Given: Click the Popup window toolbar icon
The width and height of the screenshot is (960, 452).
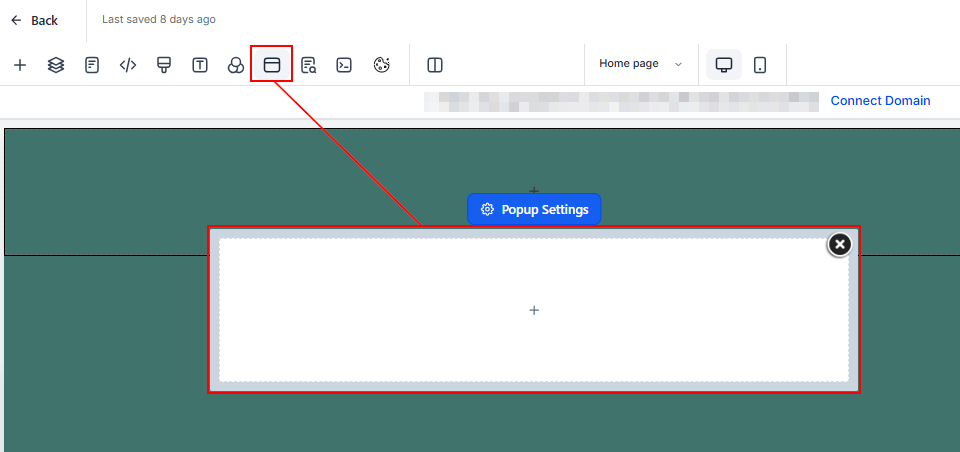Looking at the screenshot, I should pyautogui.click(x=272, y=65).
